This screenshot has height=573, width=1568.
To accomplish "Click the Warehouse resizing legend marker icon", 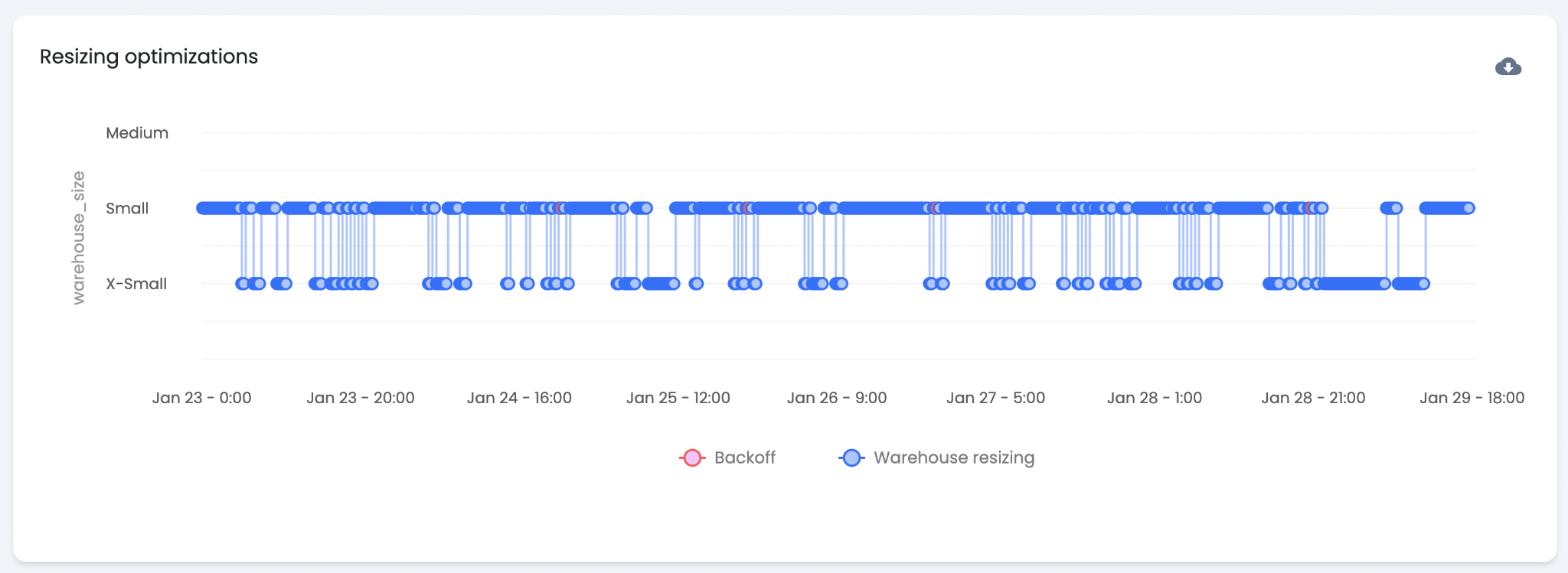I will [x=851, y=457].
